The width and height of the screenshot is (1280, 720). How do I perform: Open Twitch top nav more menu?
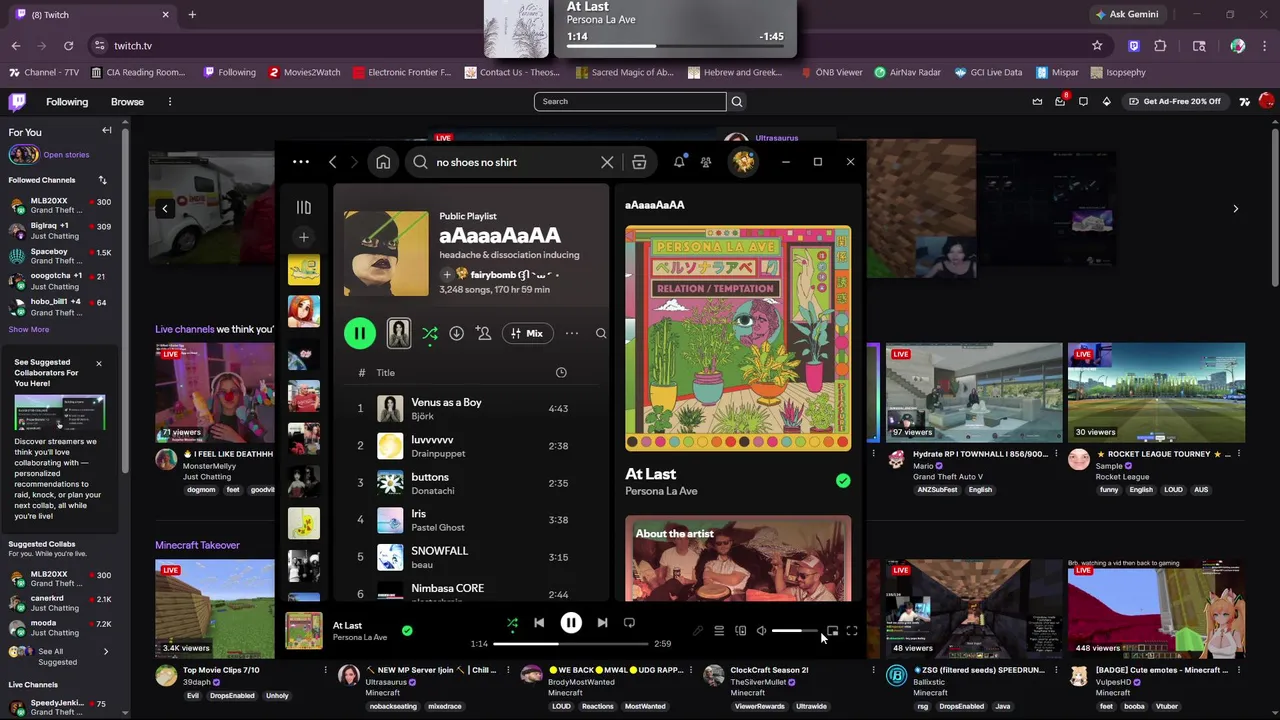point(170,101)
